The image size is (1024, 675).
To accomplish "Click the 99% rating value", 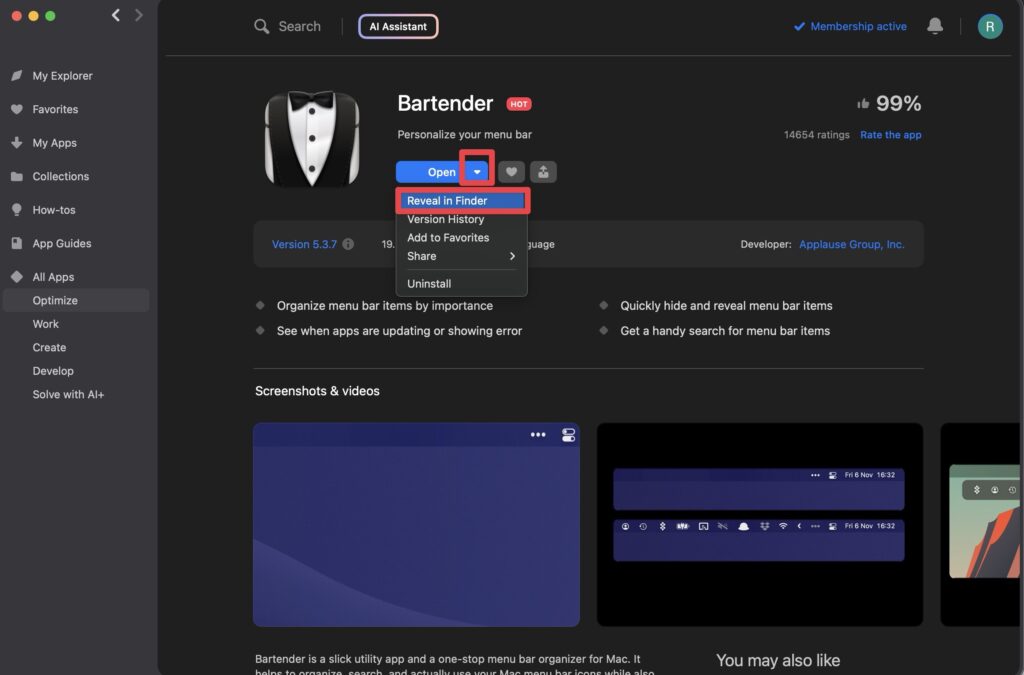I will [x=898, y=103].
